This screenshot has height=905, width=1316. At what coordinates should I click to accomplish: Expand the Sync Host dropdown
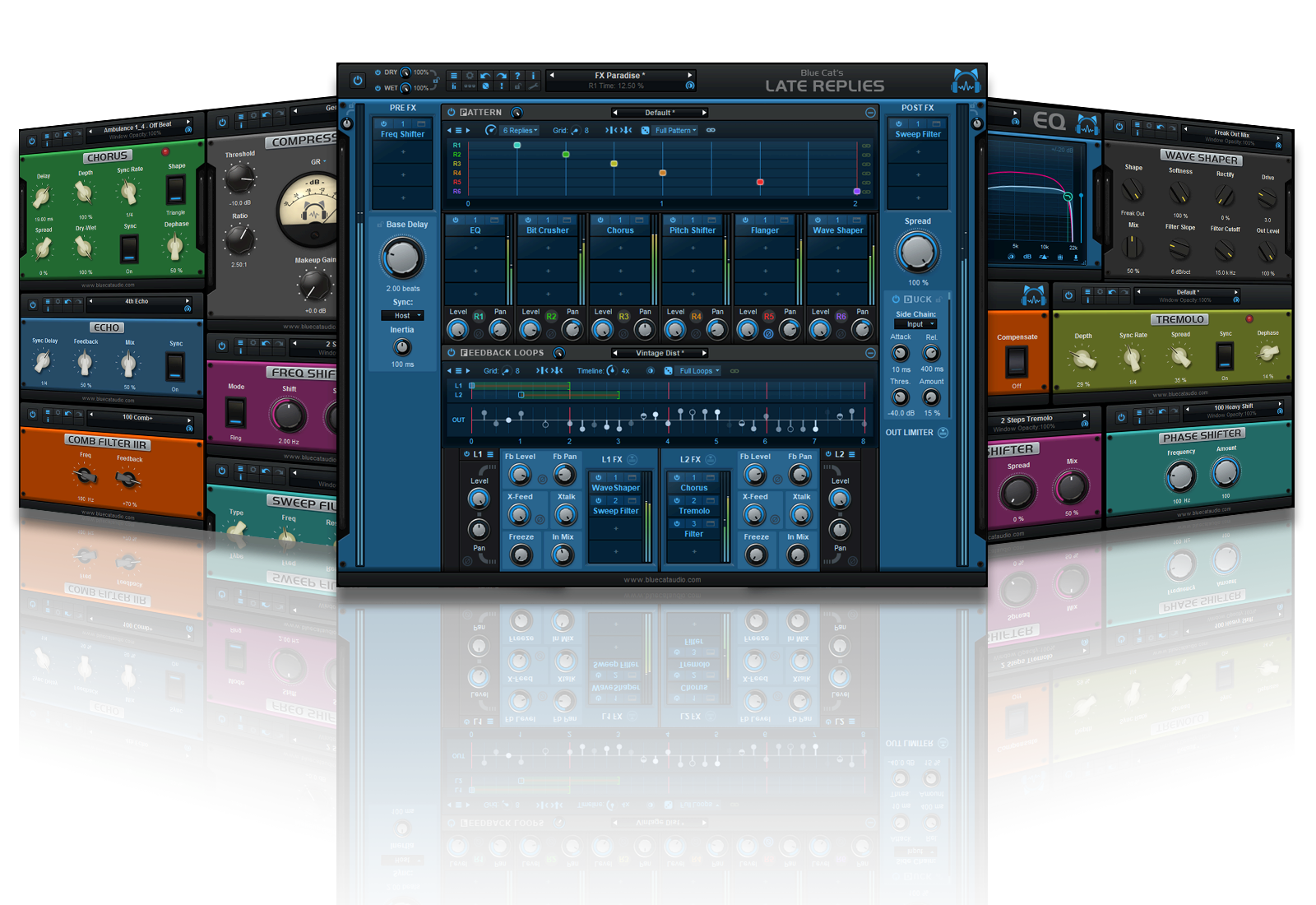pyautogui.click(x=402, y=316)
